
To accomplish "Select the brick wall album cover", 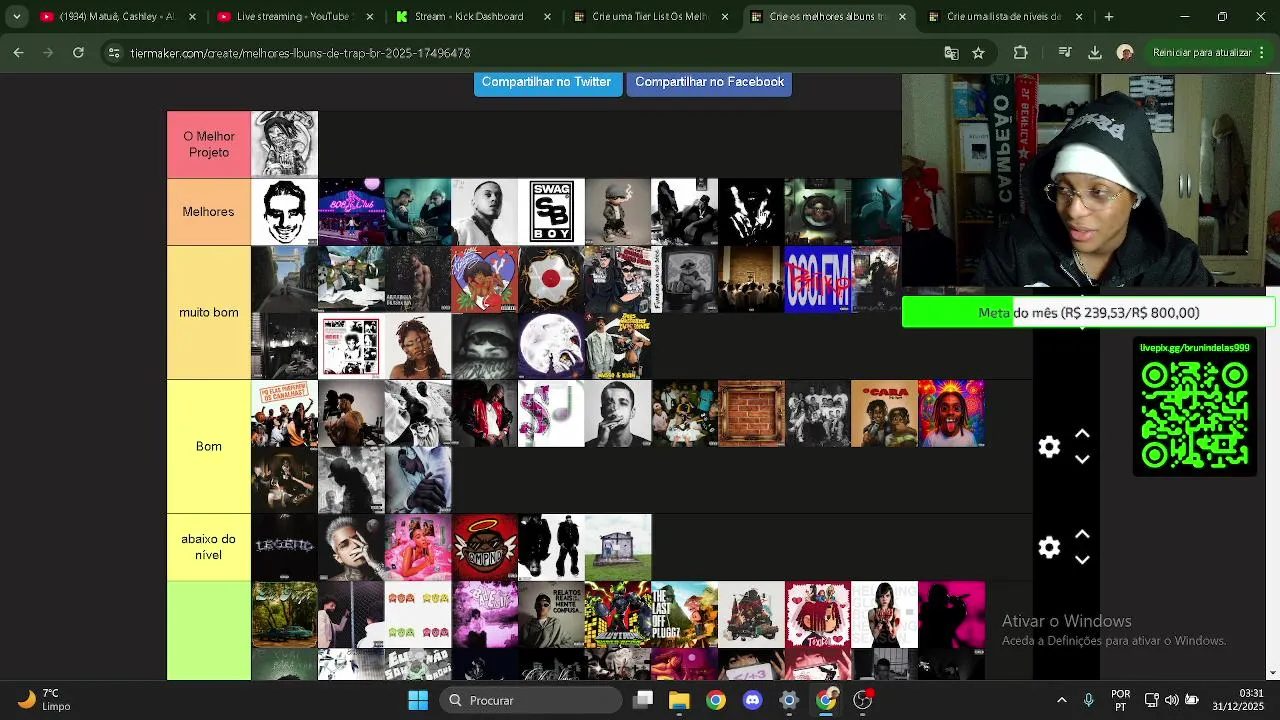I will pyautogui.click(x=751, y=413).
